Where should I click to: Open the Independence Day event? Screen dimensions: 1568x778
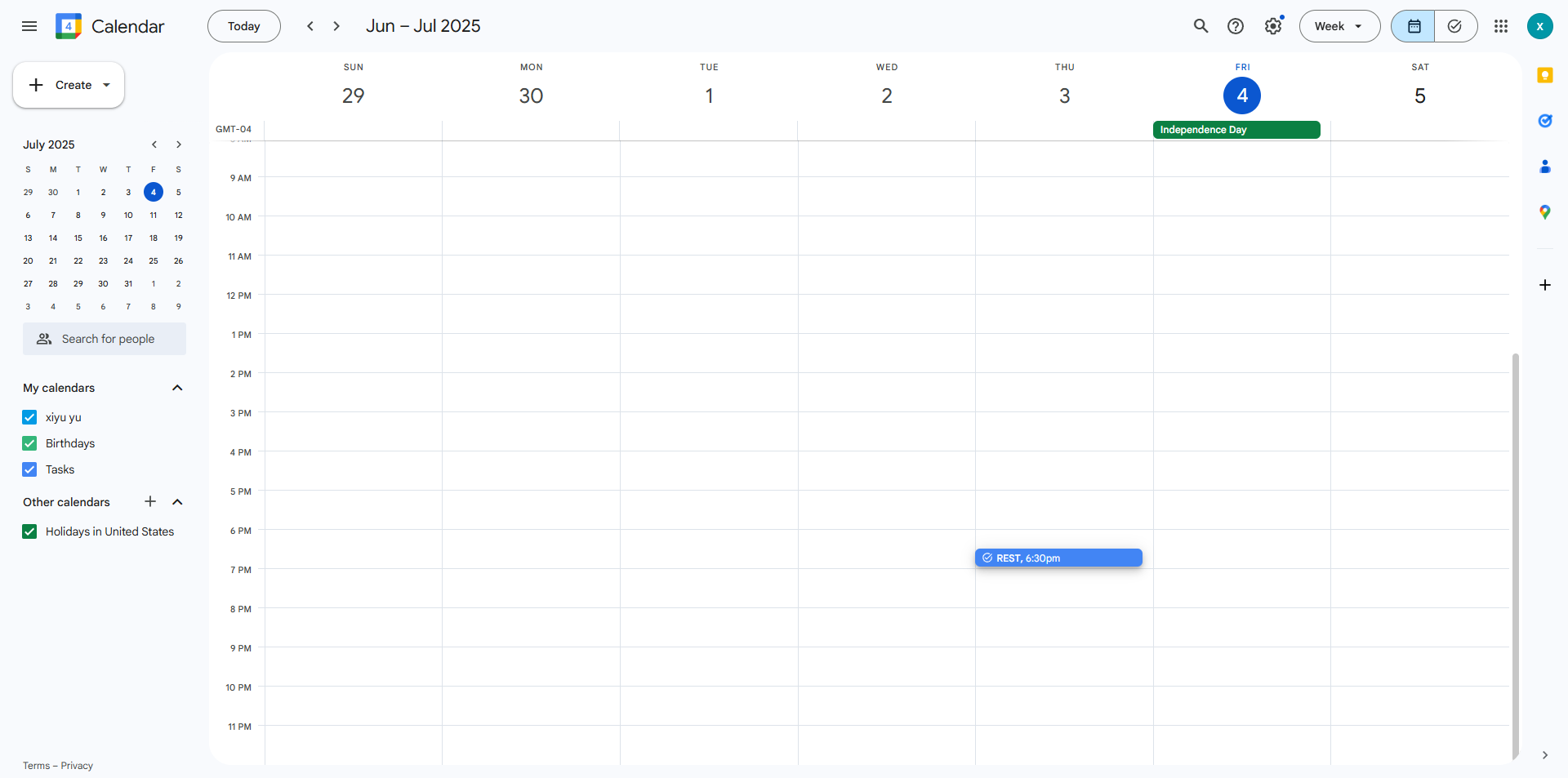tap(1236, 130)
